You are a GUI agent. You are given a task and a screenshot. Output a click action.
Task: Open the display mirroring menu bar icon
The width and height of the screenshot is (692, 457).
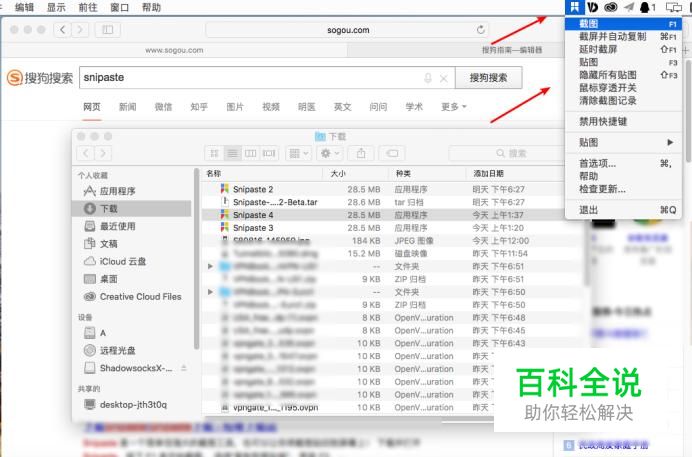click(x=673, y=7)
